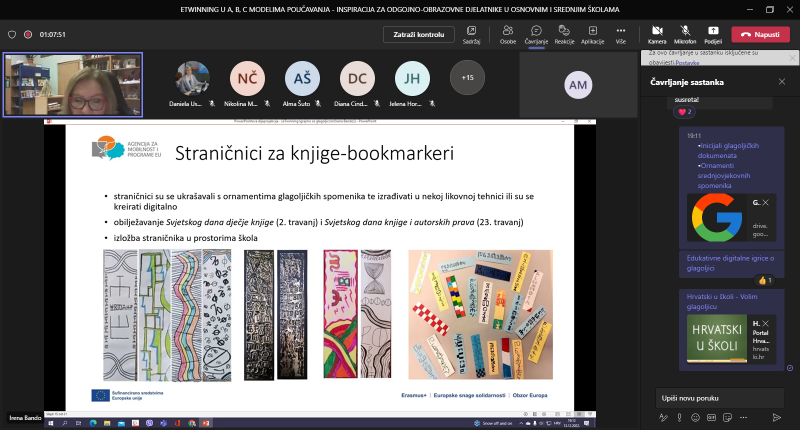Viewport: 800px width, 430px height.
Task: Click the Podijeli share screen icon
Action: pos(713,31)
